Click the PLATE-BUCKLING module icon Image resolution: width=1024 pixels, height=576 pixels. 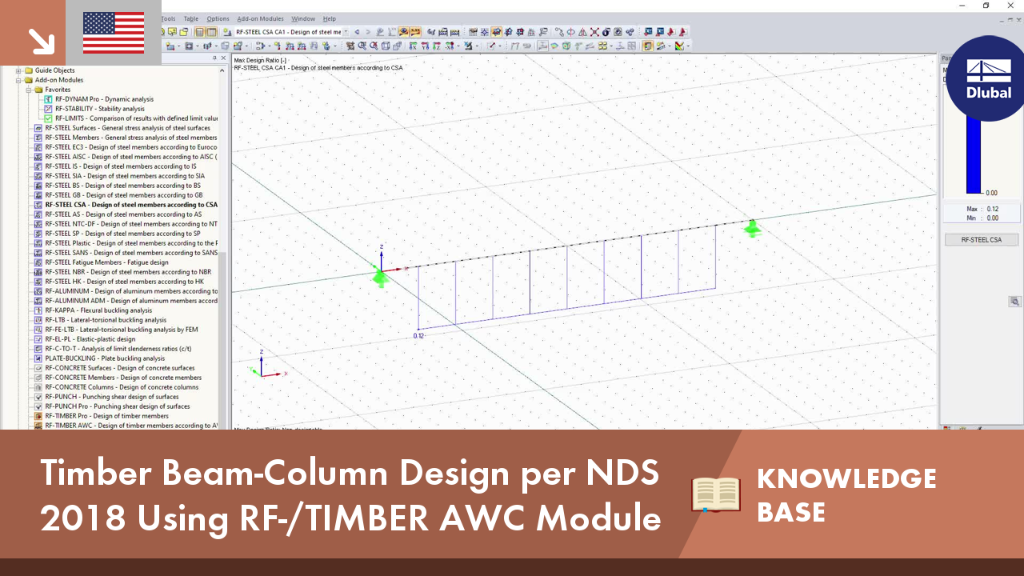(x=38, y=359)
